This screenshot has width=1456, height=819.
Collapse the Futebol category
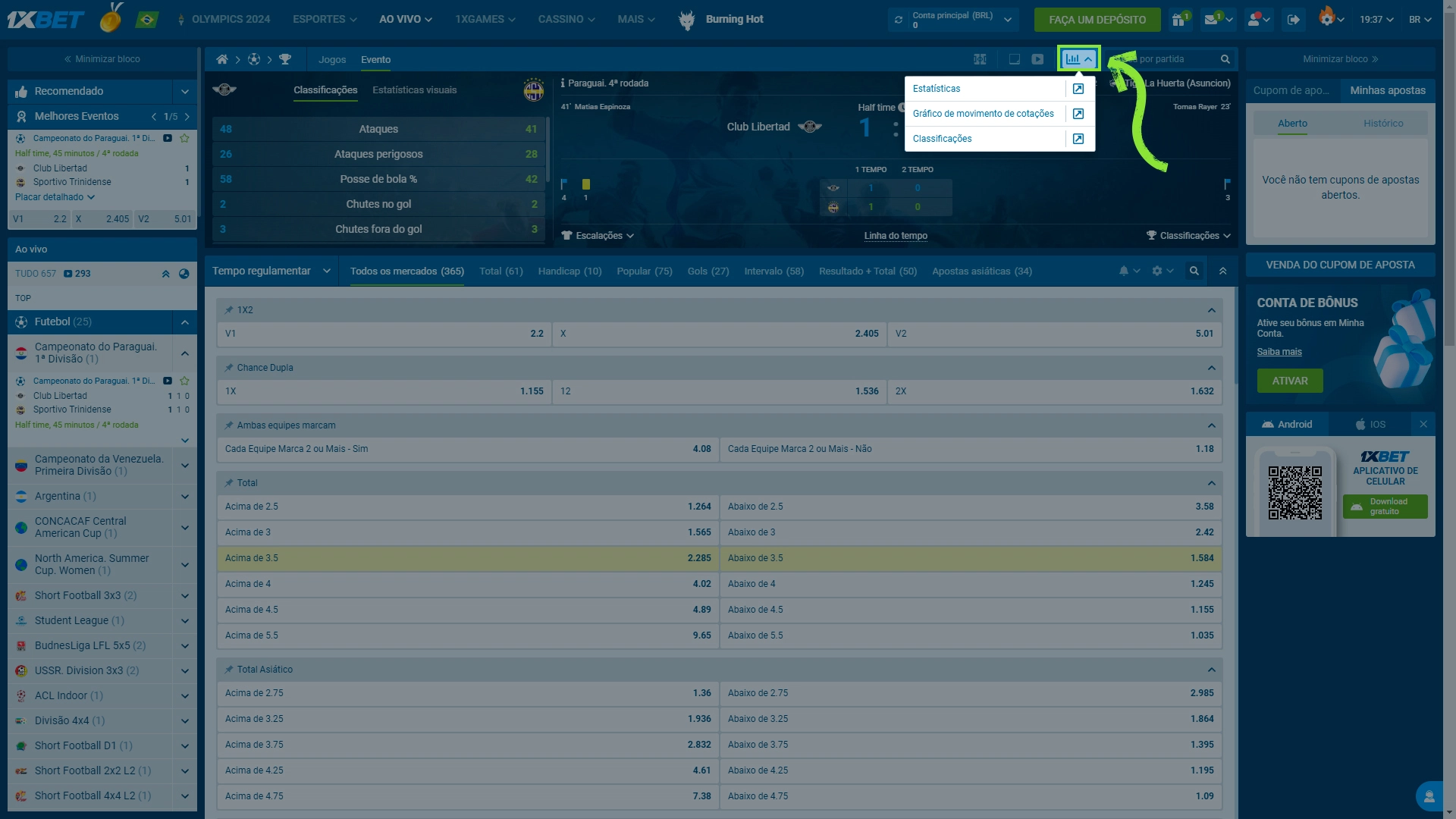pos(184,322)
